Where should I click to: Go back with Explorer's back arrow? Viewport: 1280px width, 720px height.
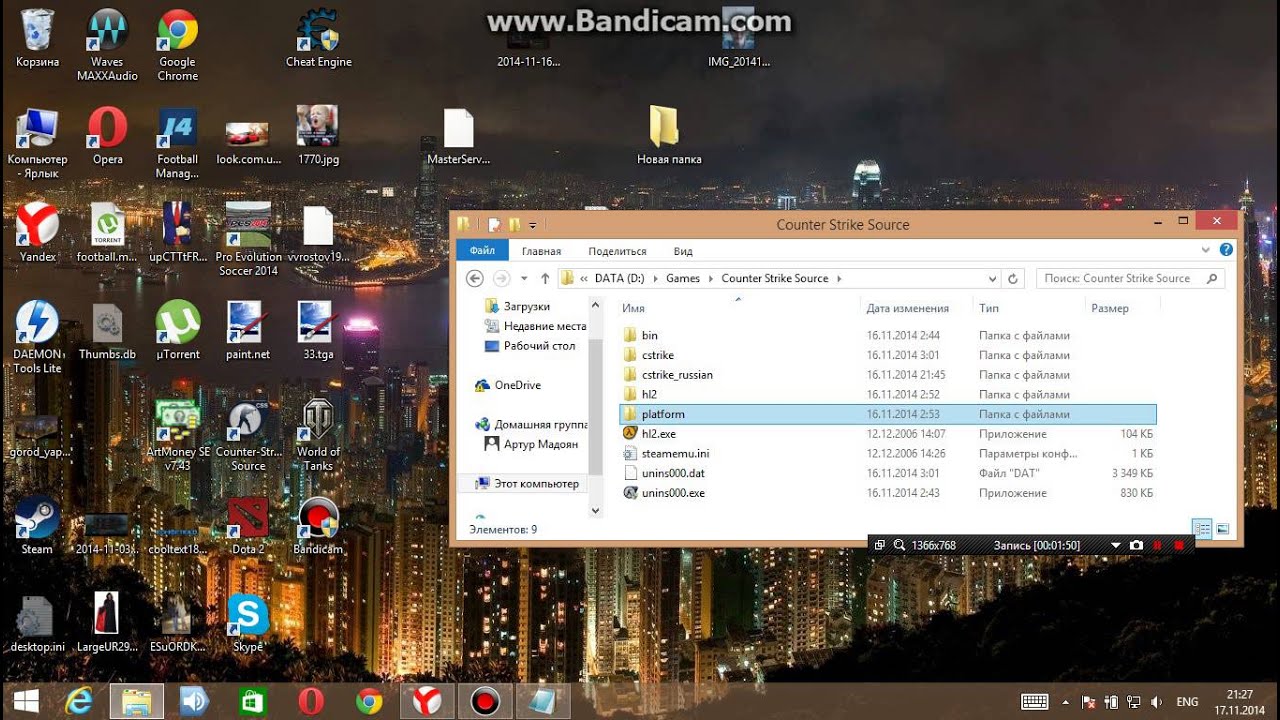(475, 279)
